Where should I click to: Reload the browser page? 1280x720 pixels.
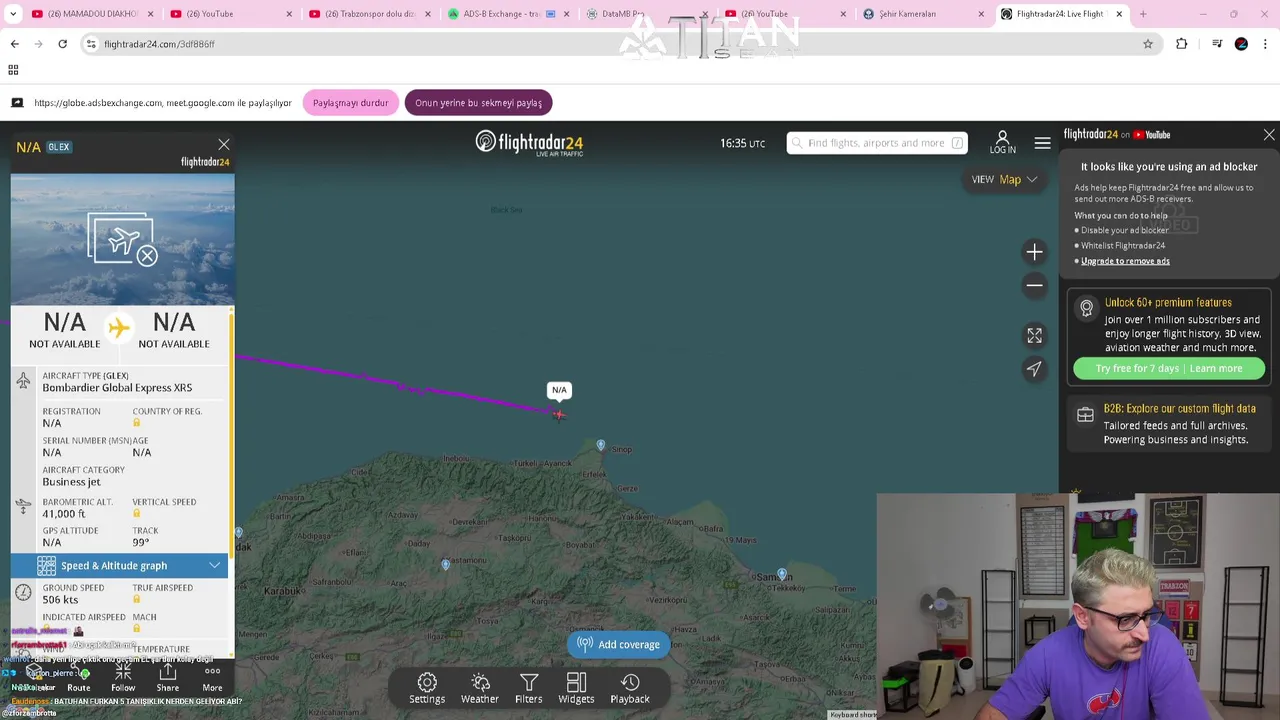click(62, 44)
